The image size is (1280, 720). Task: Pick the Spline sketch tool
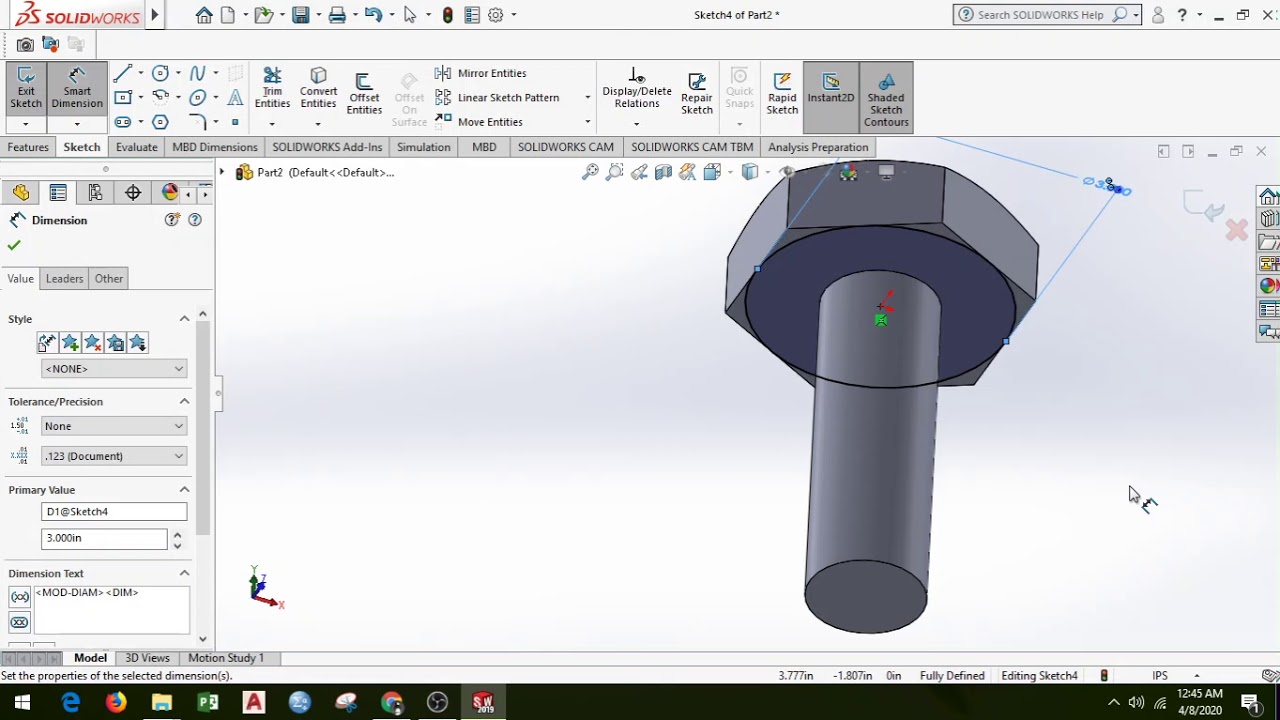click(197, 73)
